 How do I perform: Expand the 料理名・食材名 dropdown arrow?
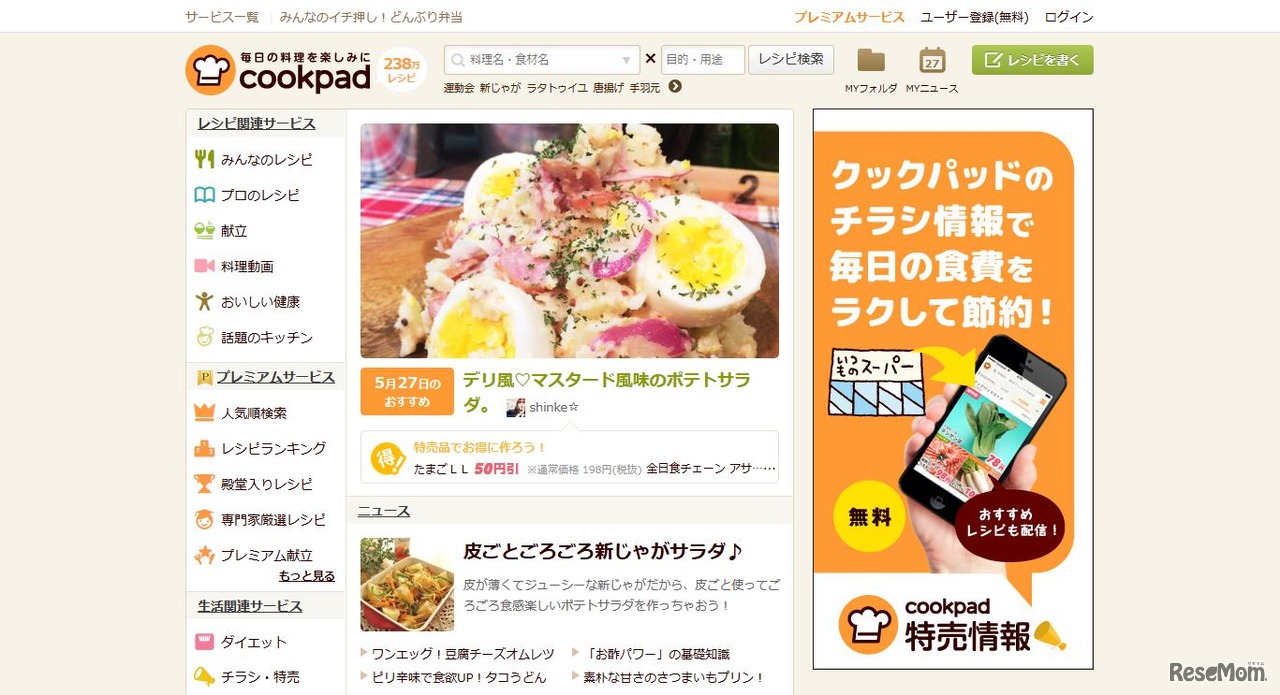click(627, 60)
